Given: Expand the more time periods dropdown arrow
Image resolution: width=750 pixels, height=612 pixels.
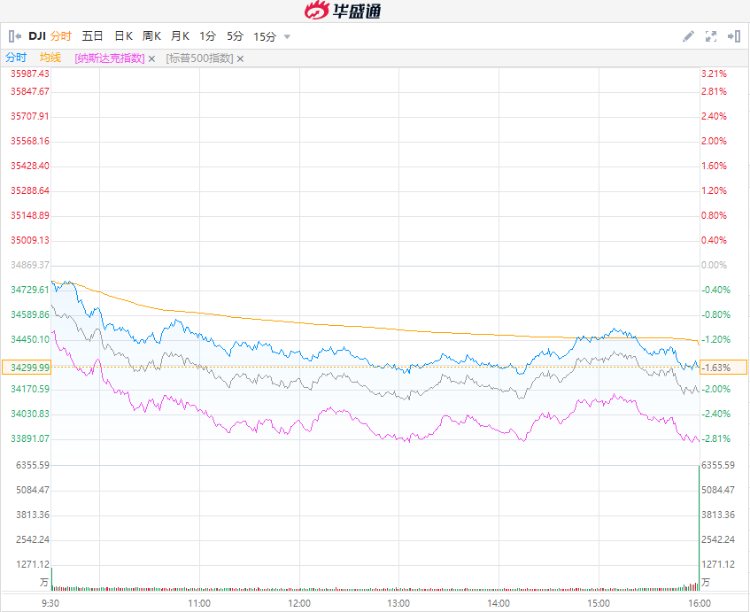Looking at the screenshot, I should click(288, 37).
